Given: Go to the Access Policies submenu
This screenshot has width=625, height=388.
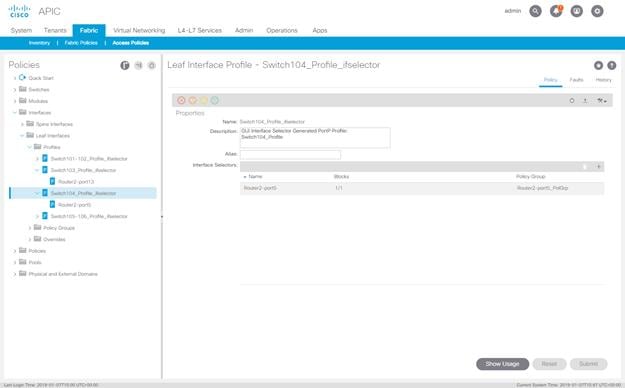Looking at the screenshot, I should pyautogui.click(x=131, y=43).
